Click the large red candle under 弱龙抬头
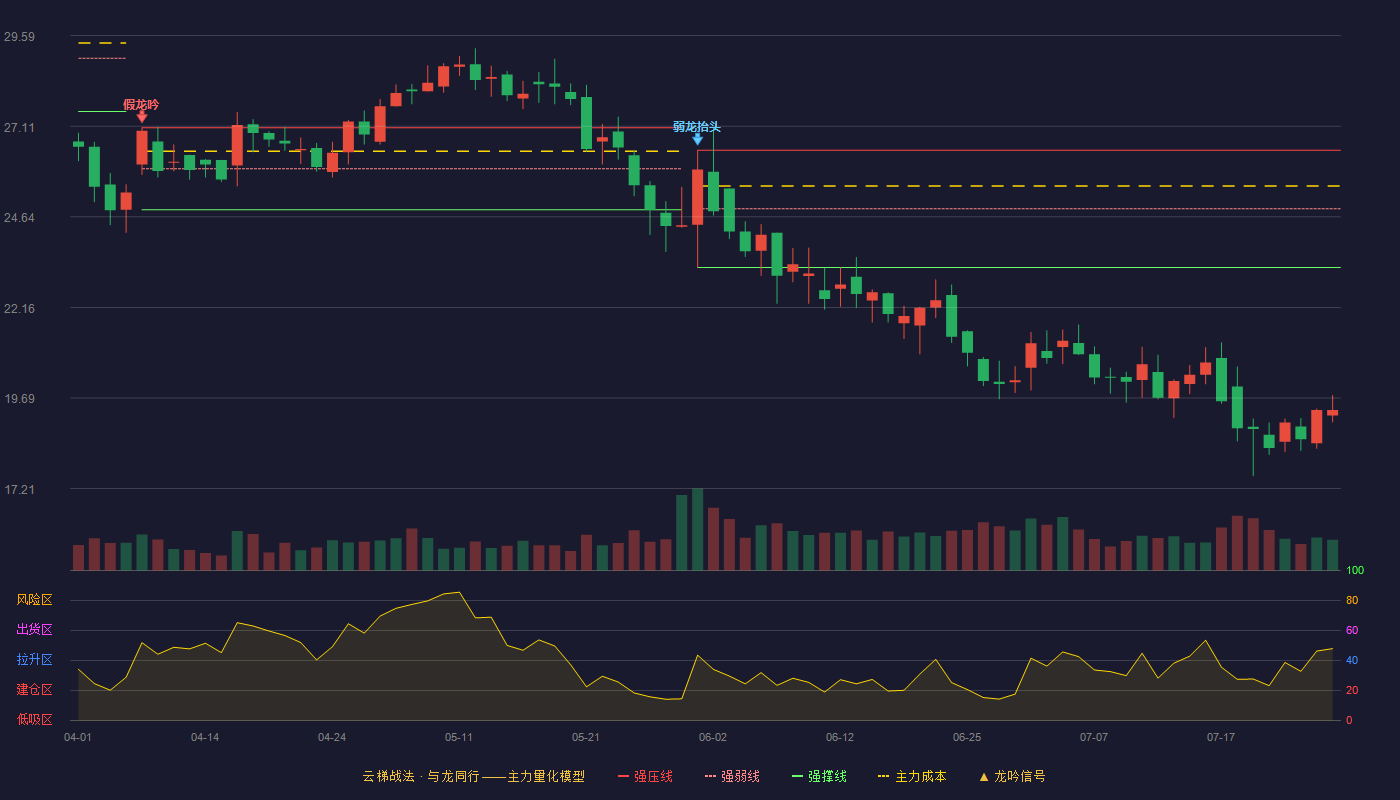Image resolution: width=1400 pixels, height=800 pixels. click(x=698, y=197)
